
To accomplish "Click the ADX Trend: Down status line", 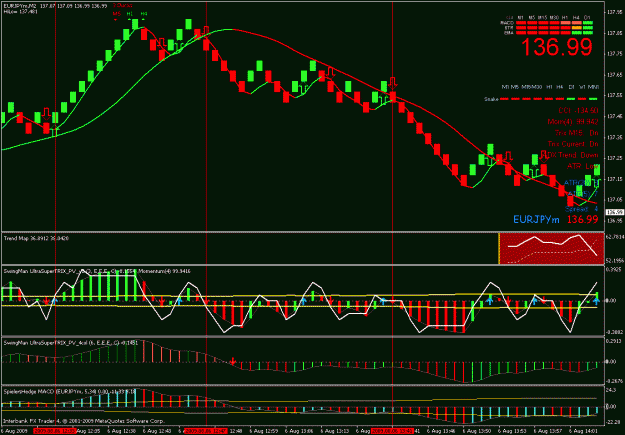I will tap(570, 155).
